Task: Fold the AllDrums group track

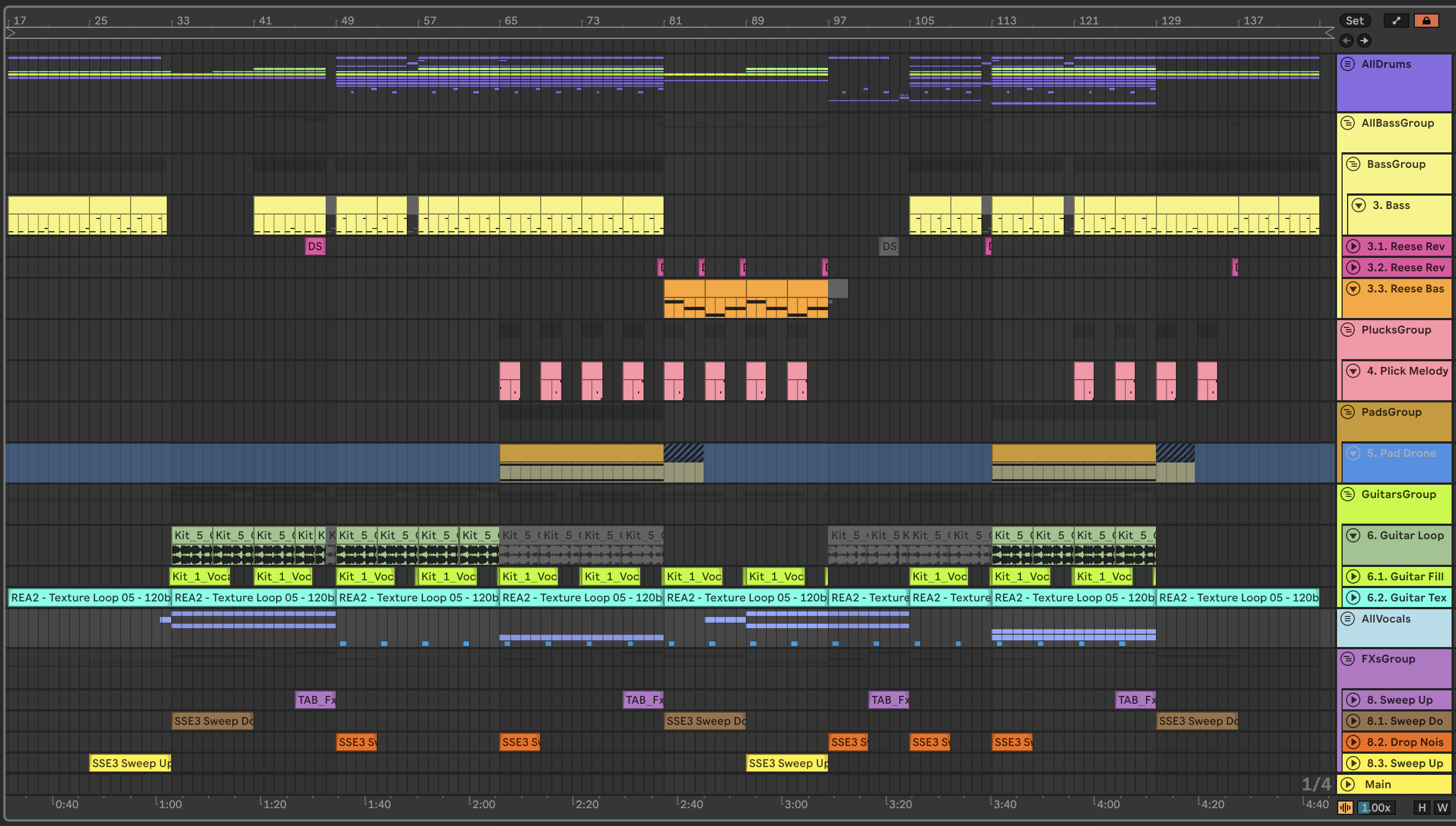Action: click(x=1348, y=64)
